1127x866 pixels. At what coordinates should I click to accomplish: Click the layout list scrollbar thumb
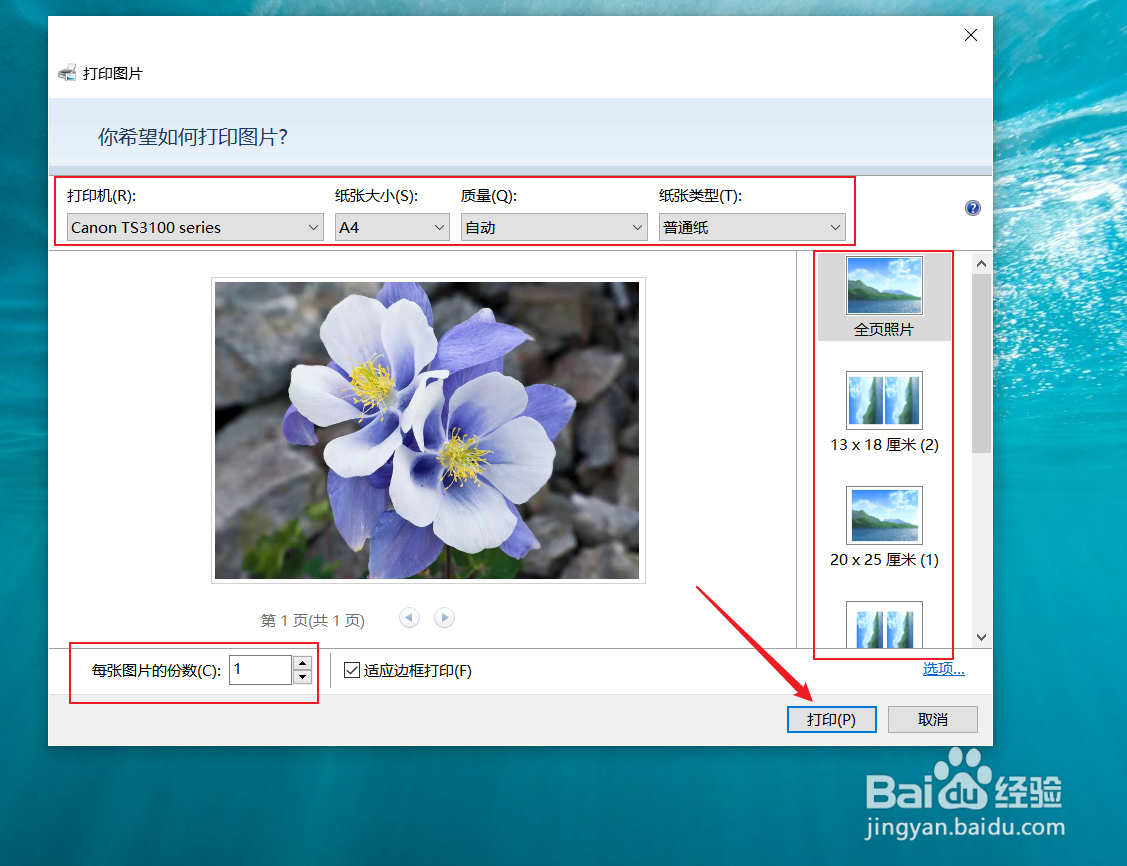click(x=981, y=363)
